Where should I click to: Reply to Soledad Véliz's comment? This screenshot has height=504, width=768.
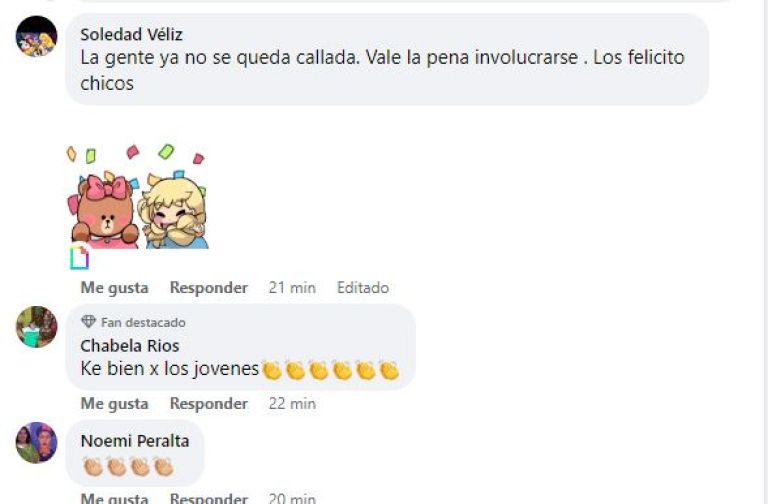pyautogui.click(x=209, y=288)
